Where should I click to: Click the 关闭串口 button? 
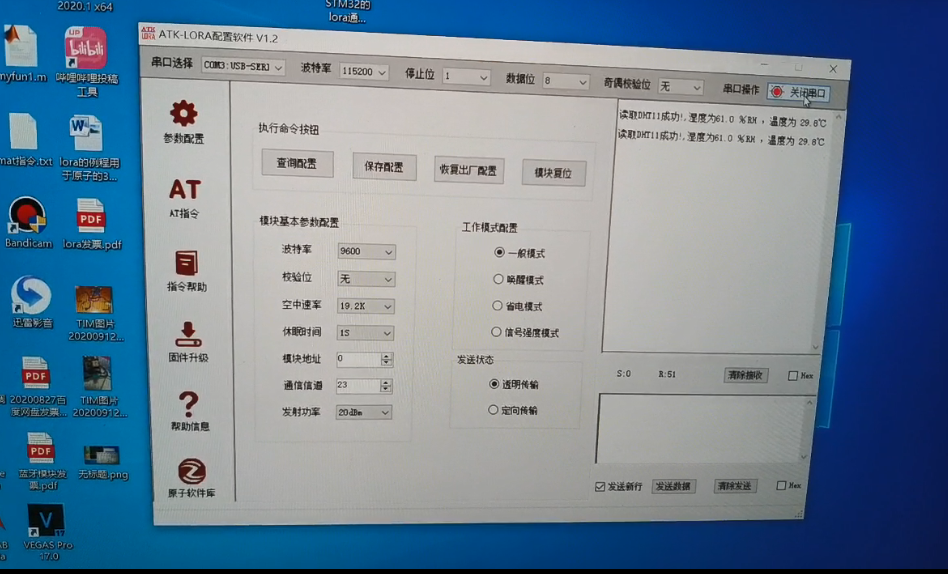(x=799, y=93)
